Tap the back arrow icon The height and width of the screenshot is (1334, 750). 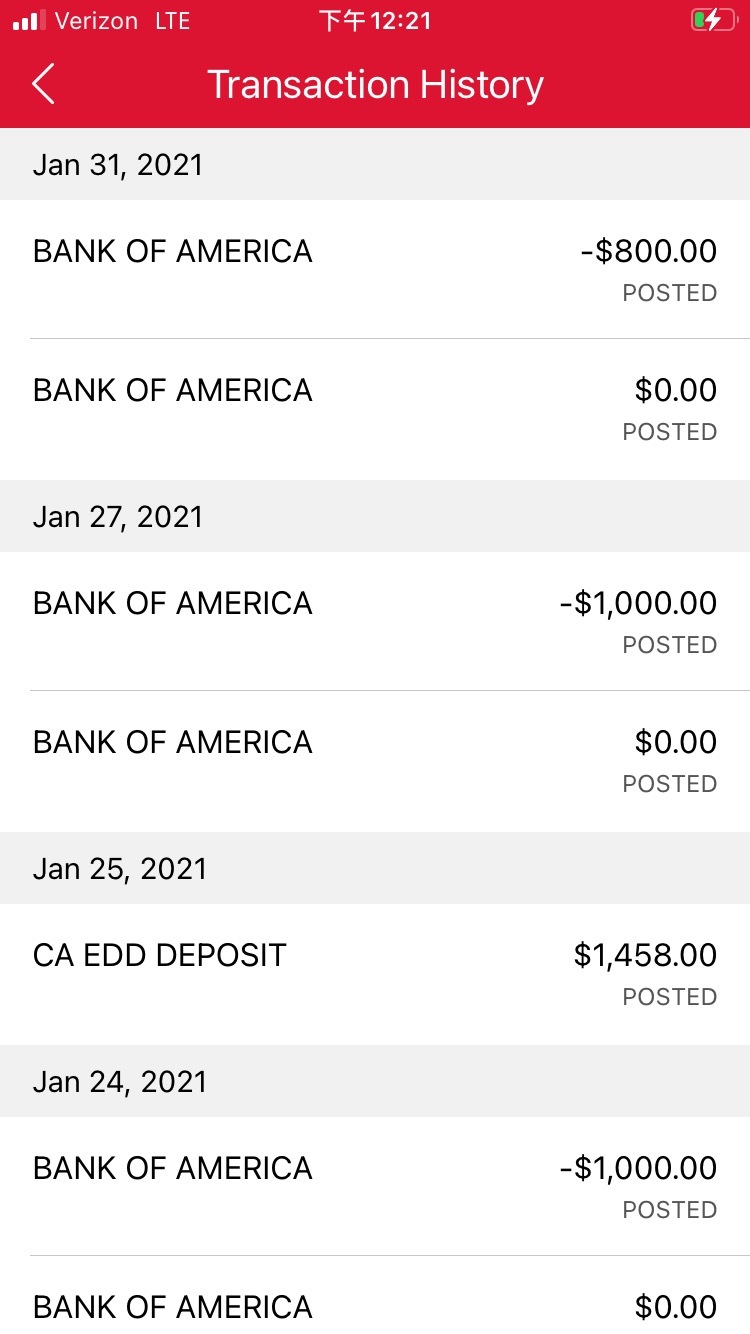[43, 84]
